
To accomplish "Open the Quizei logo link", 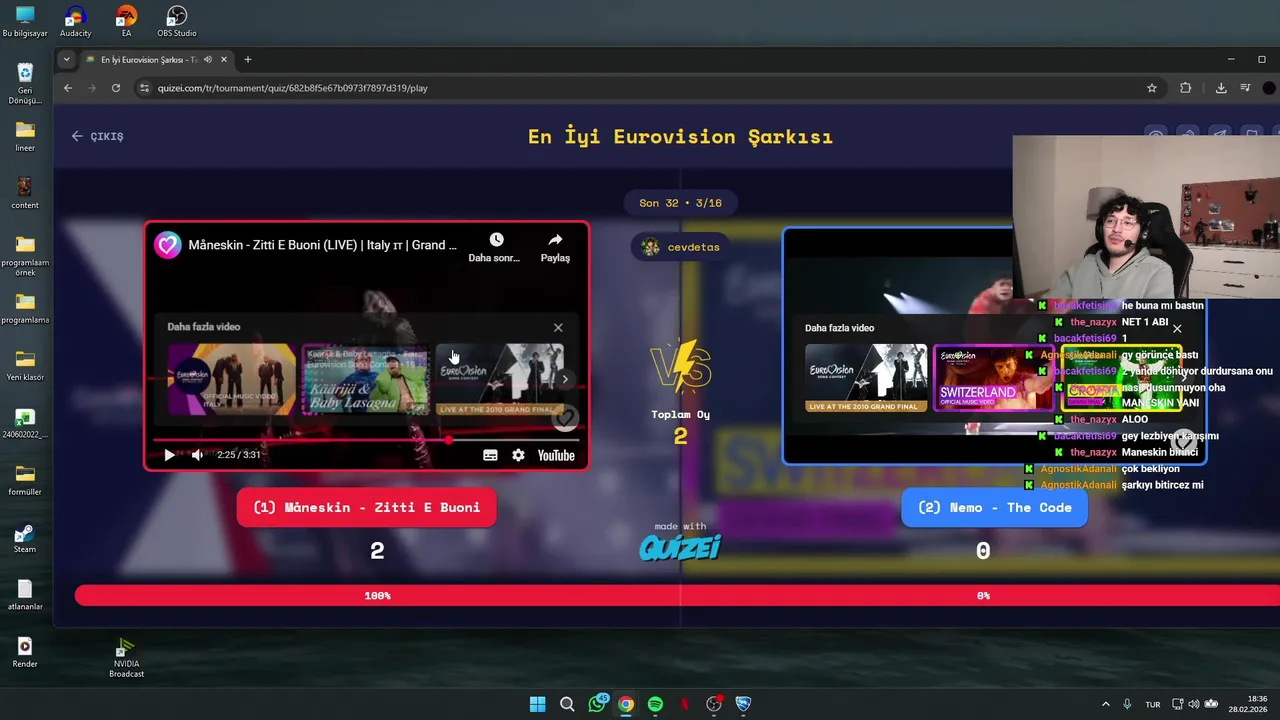I will click(680, 547).
